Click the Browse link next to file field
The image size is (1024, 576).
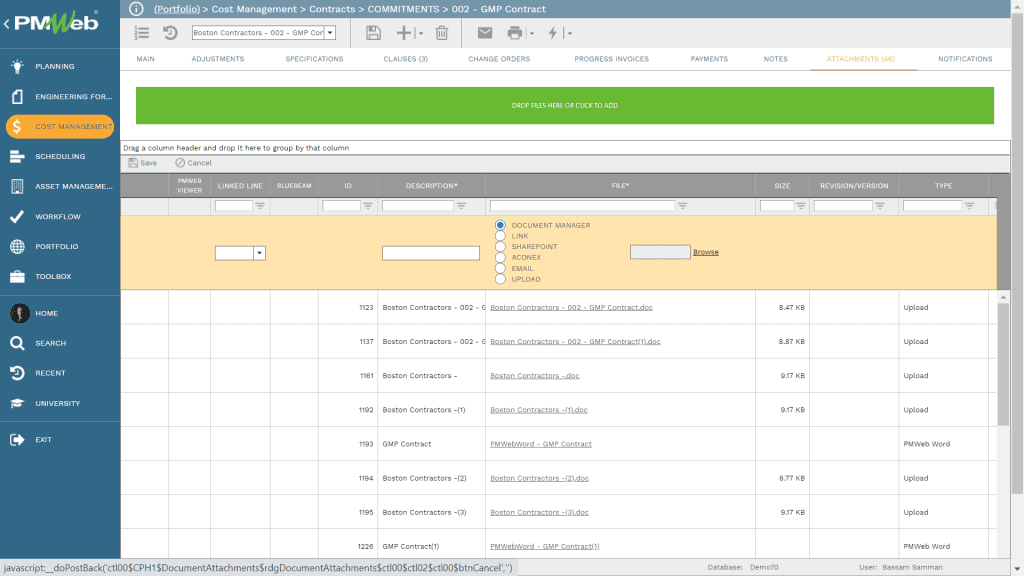point(704,250)
